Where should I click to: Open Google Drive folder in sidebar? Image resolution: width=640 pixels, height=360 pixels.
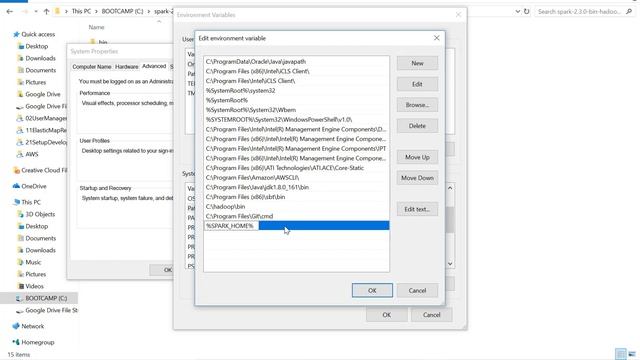tap(42, 94)
